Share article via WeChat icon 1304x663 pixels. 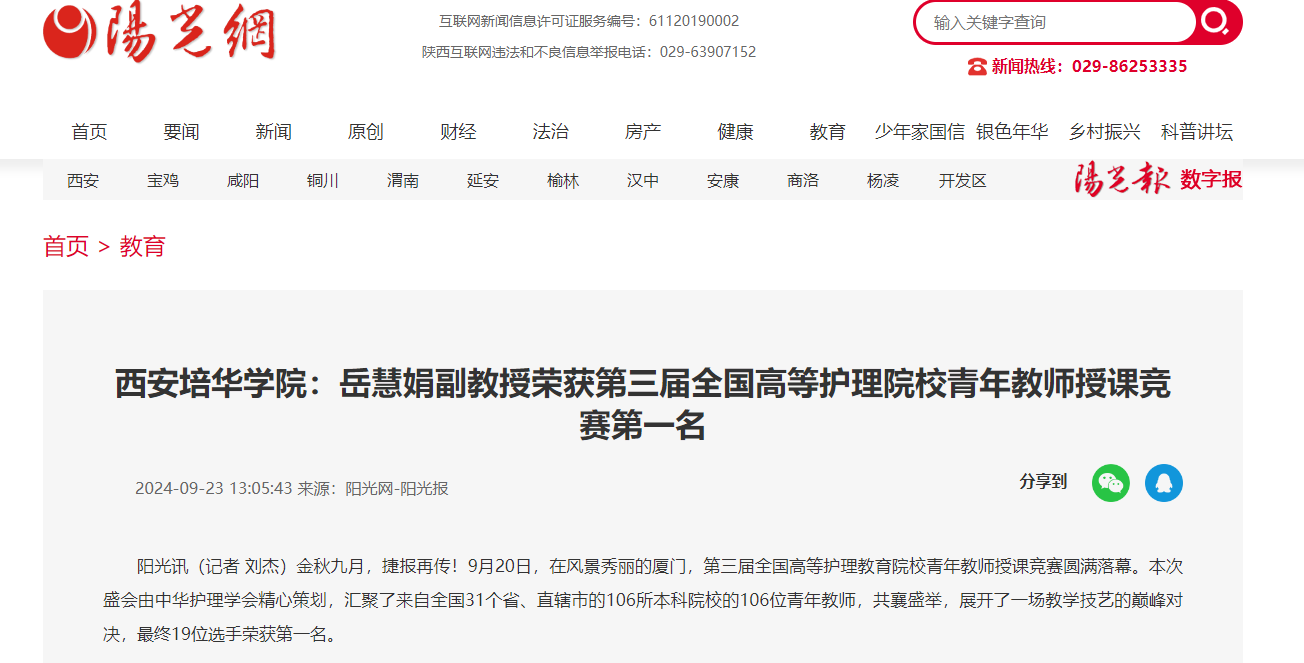point(1110,483)
